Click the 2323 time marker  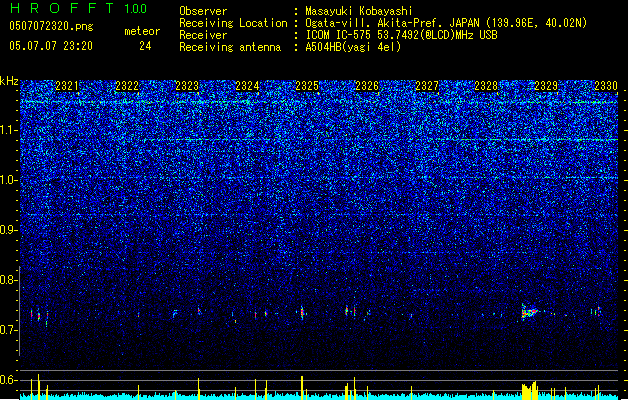(x=187, y=86)
